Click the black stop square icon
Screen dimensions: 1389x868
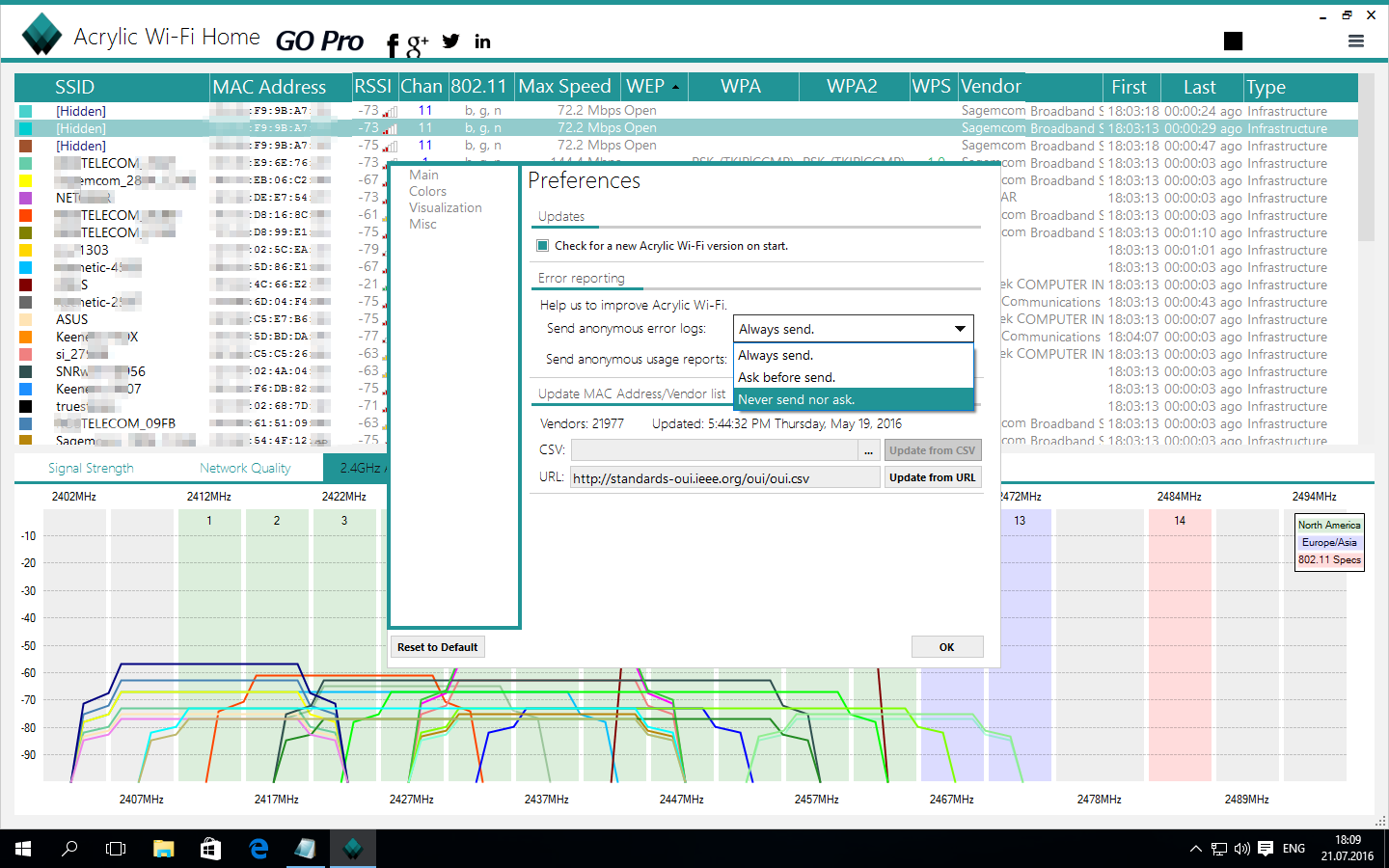pyautogui.click(x=1233, y=41)
